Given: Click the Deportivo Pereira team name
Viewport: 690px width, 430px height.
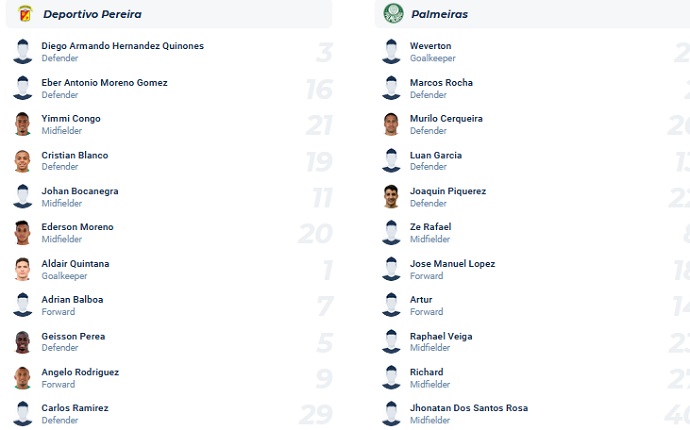Looking at the screenshot, I should tap(92, 14).
